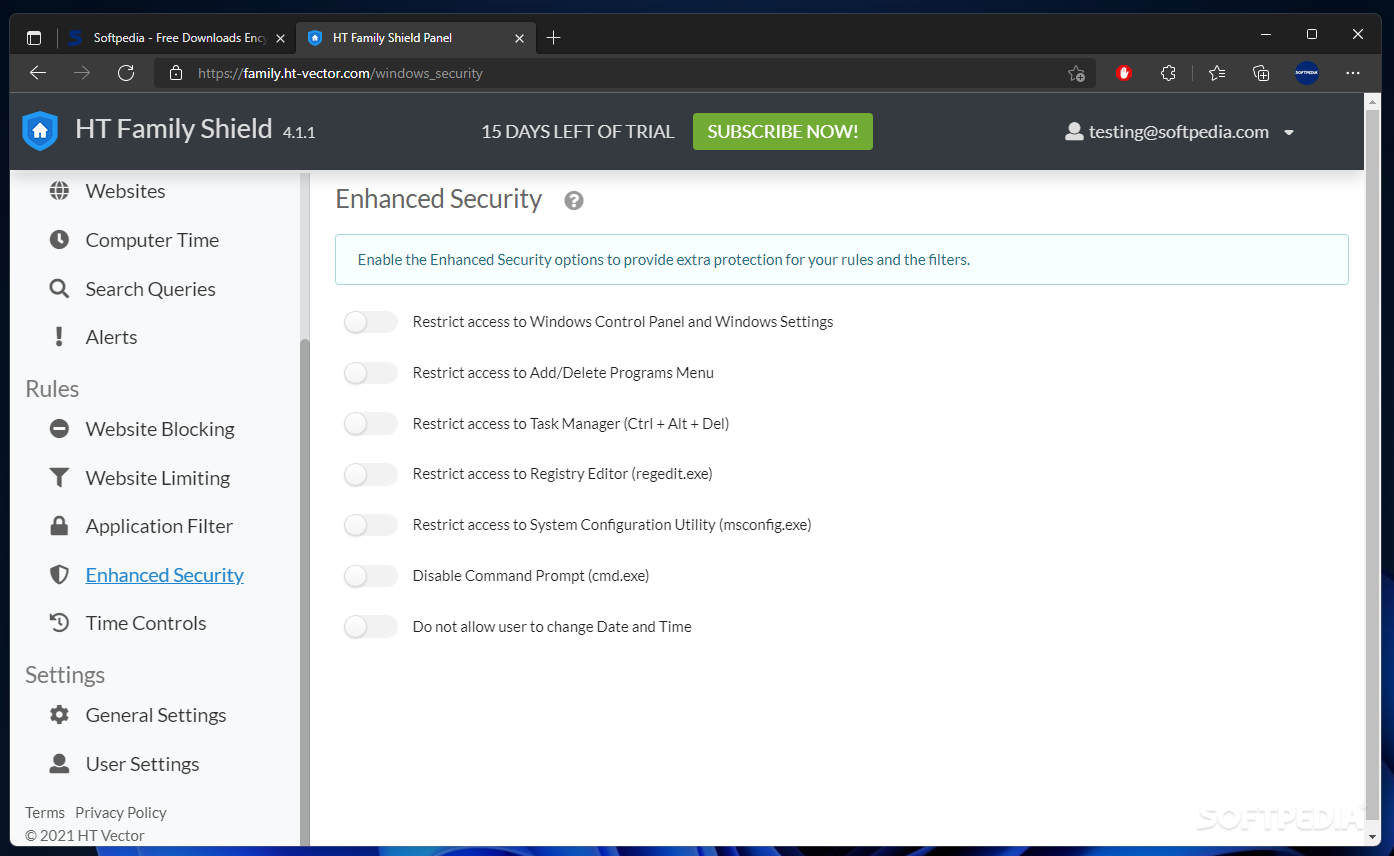Open the Favorites list icon
The width and height of the screenshot is (1394, 856).
pyautogui.click(x=1217, y=73)
